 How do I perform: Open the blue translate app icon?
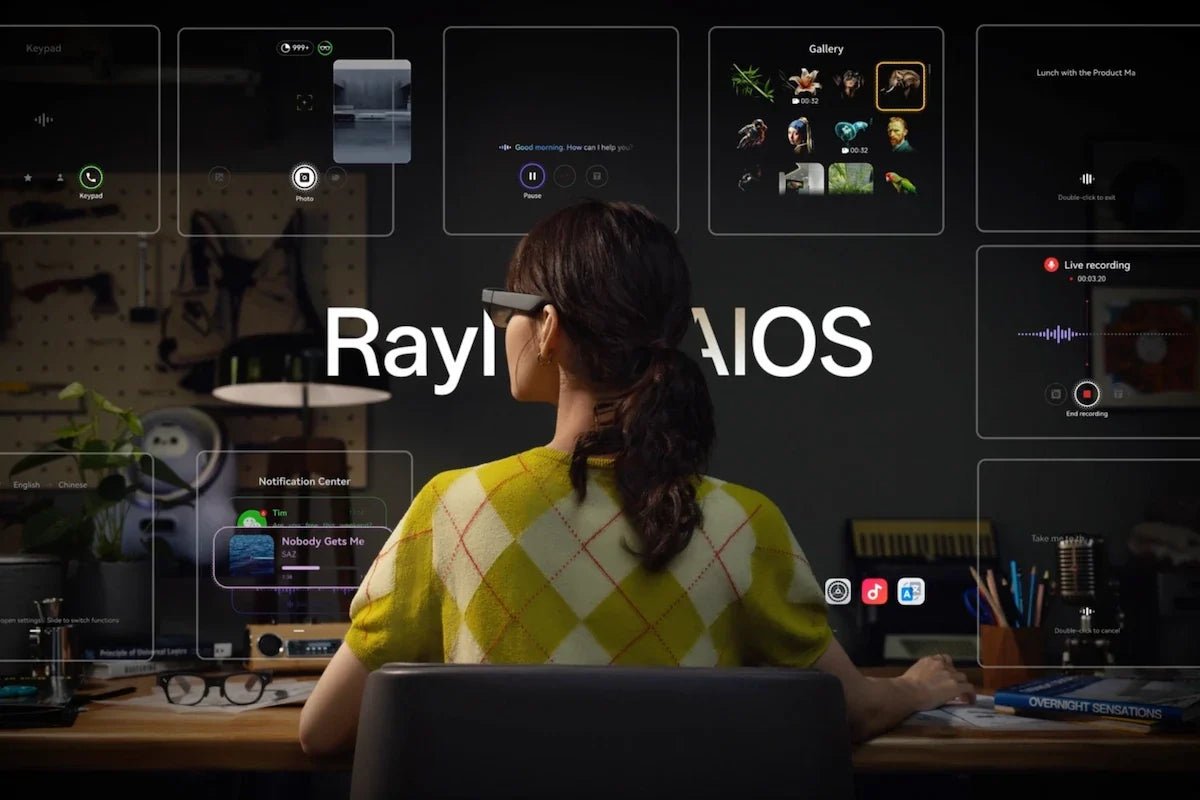911,591
